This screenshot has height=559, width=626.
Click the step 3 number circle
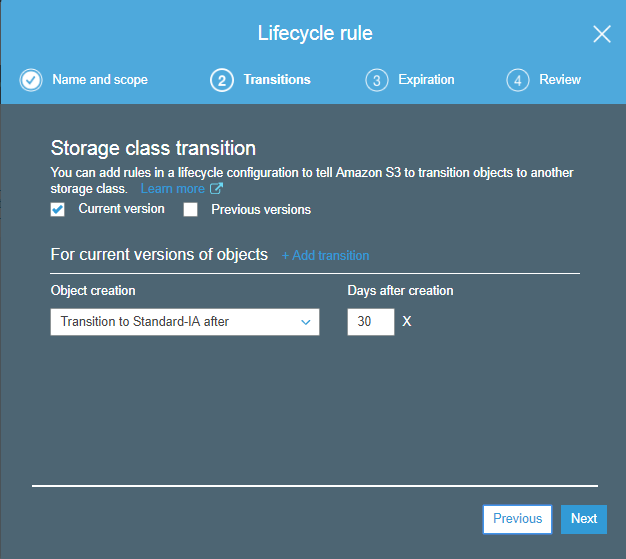tap(376, 80)
